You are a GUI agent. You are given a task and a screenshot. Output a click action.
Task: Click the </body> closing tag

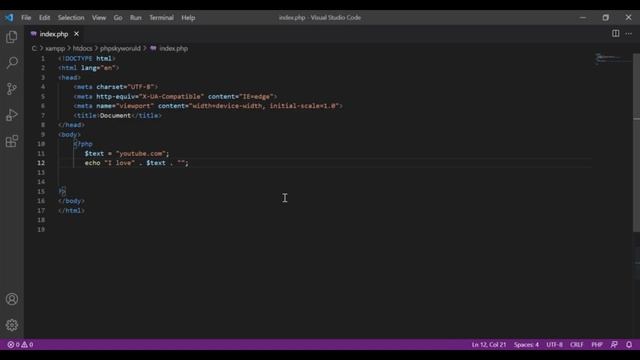[71, 201]
